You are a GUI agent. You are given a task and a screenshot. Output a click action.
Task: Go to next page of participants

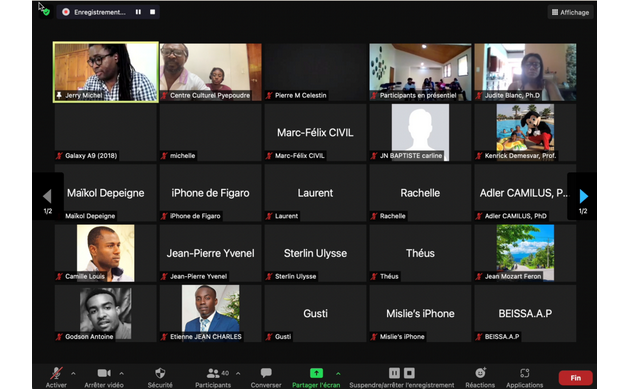pos(583,196)
